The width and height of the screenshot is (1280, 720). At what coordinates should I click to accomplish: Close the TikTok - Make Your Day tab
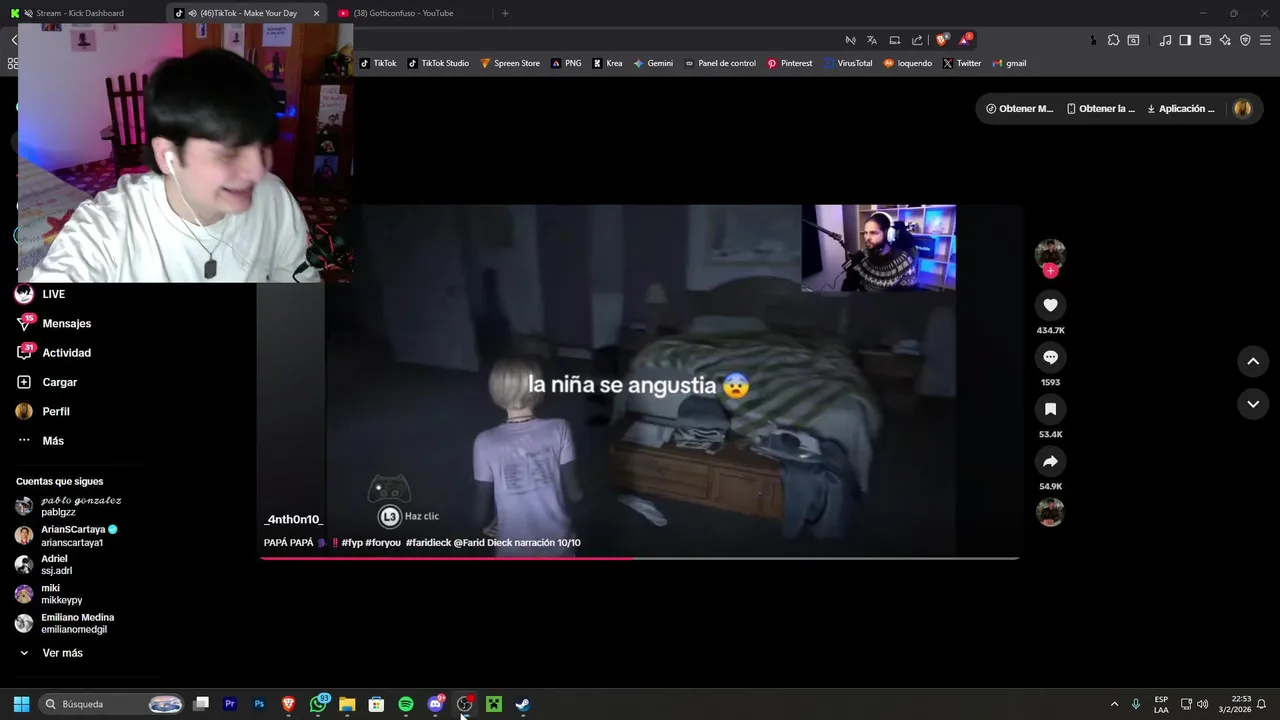(x=317, y=13)
